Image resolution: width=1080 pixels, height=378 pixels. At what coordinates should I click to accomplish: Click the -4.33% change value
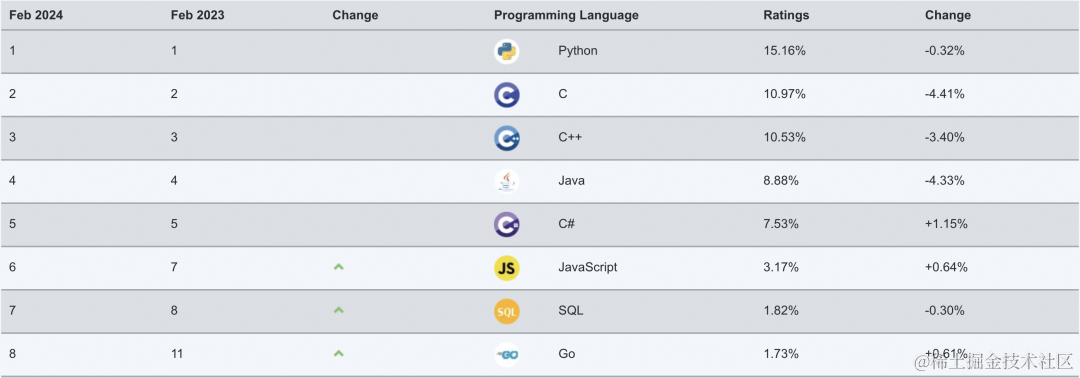coord(945,180)
